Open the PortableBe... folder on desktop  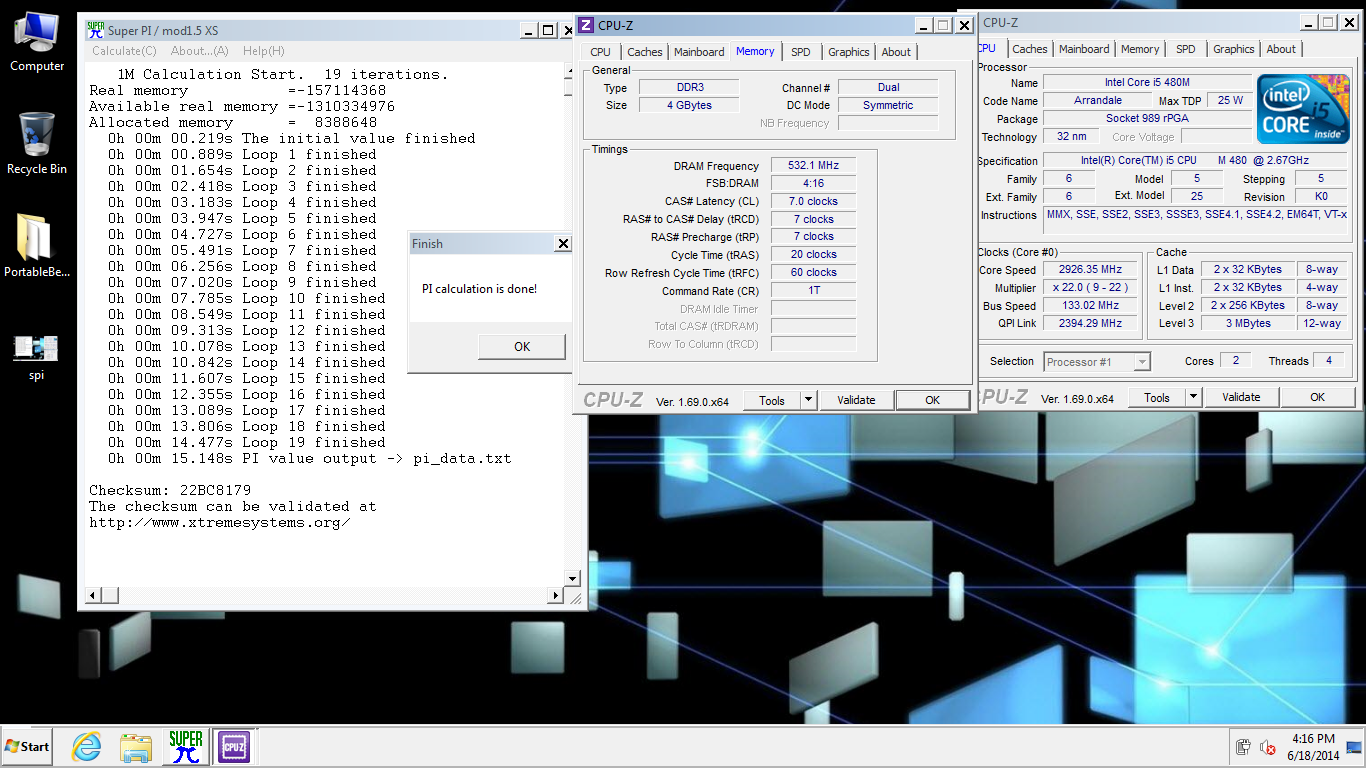coord(37,246)
